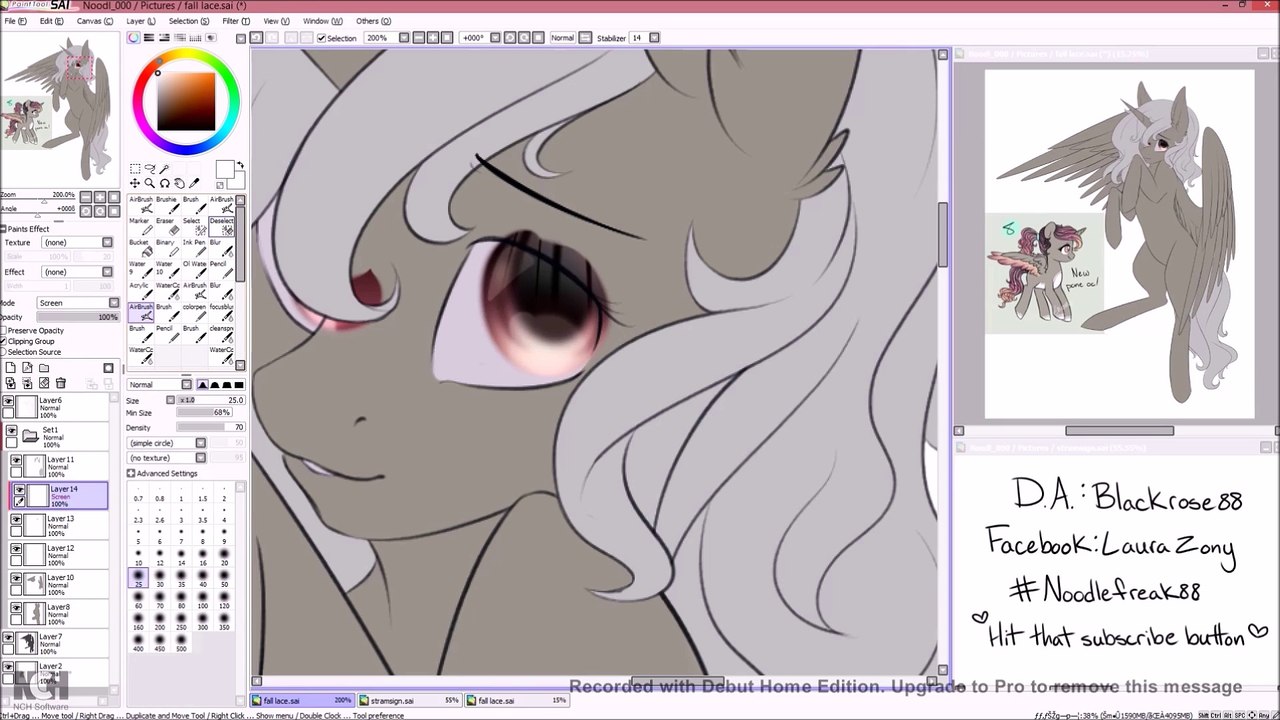Expand Advanced Settings
This screenshot has height=720, width=1280.
(x=162, y=473)
